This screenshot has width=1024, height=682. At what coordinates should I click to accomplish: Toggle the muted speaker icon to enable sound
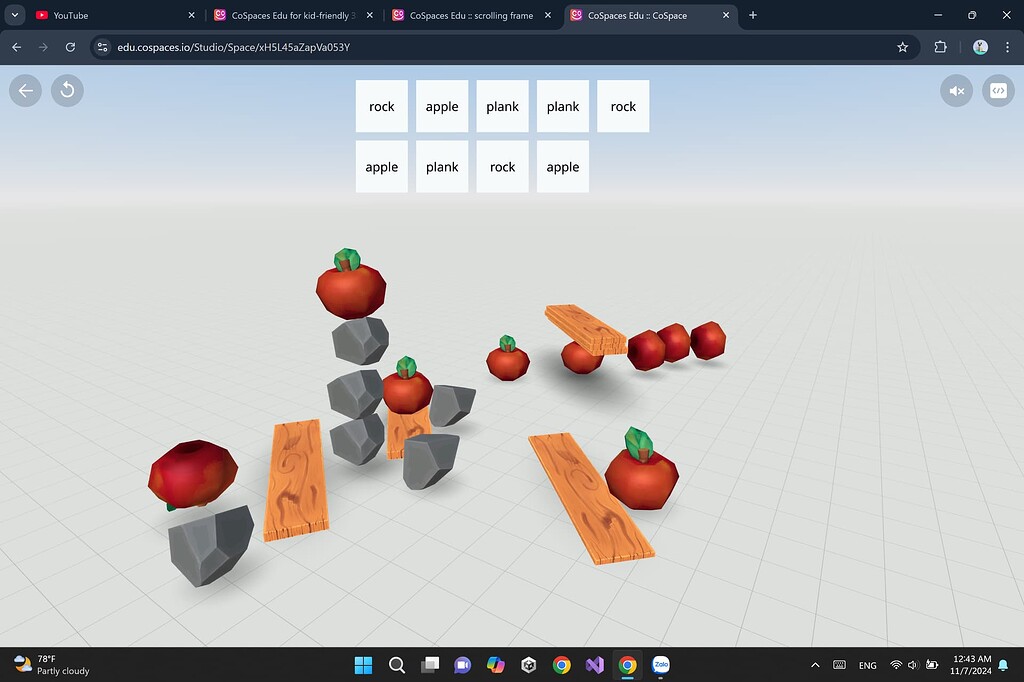click(956, 91)
